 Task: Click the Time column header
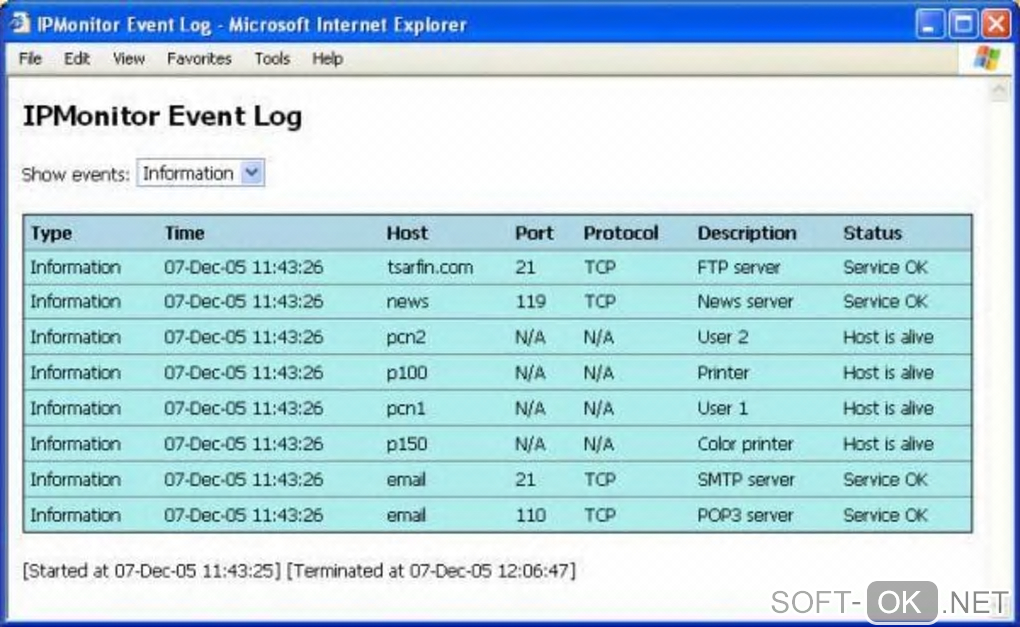(184, 233)
